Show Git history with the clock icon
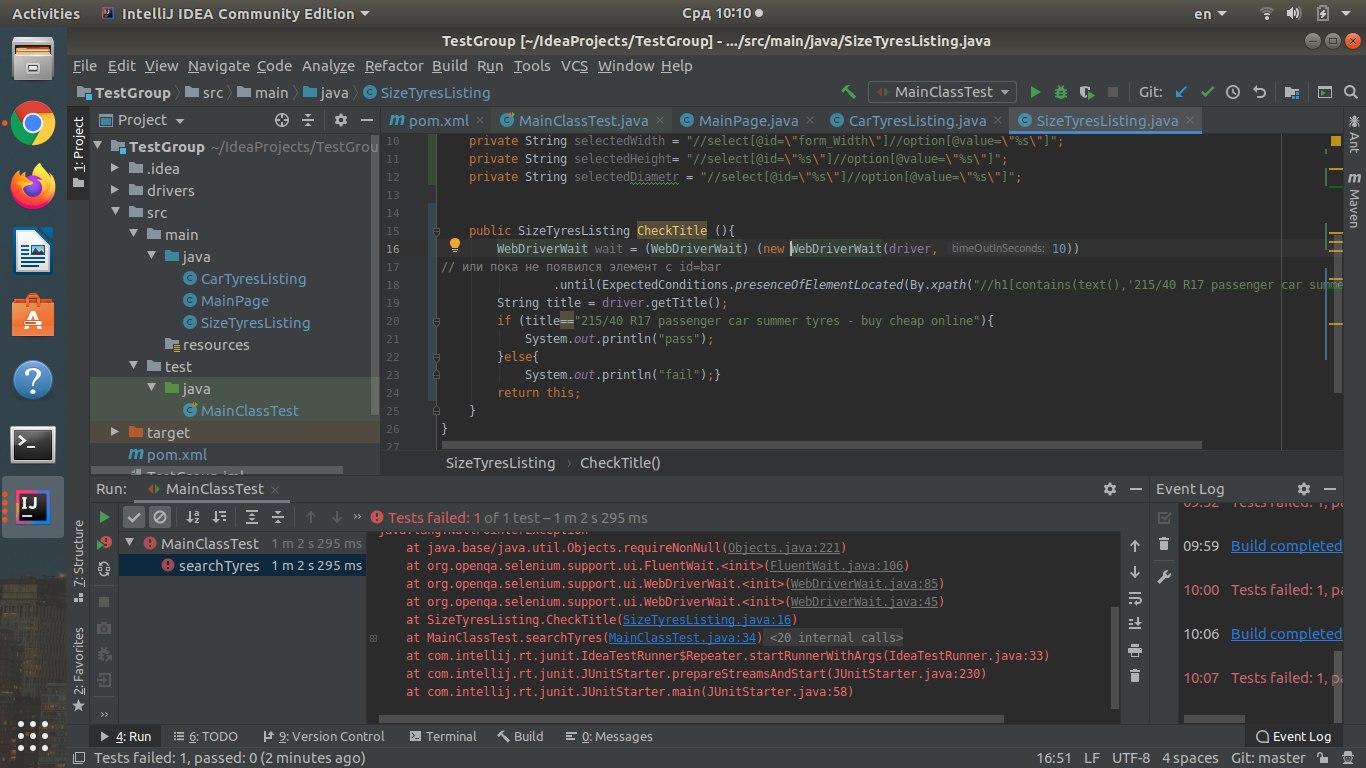 pyautogui.click(x=1233, y=92)
